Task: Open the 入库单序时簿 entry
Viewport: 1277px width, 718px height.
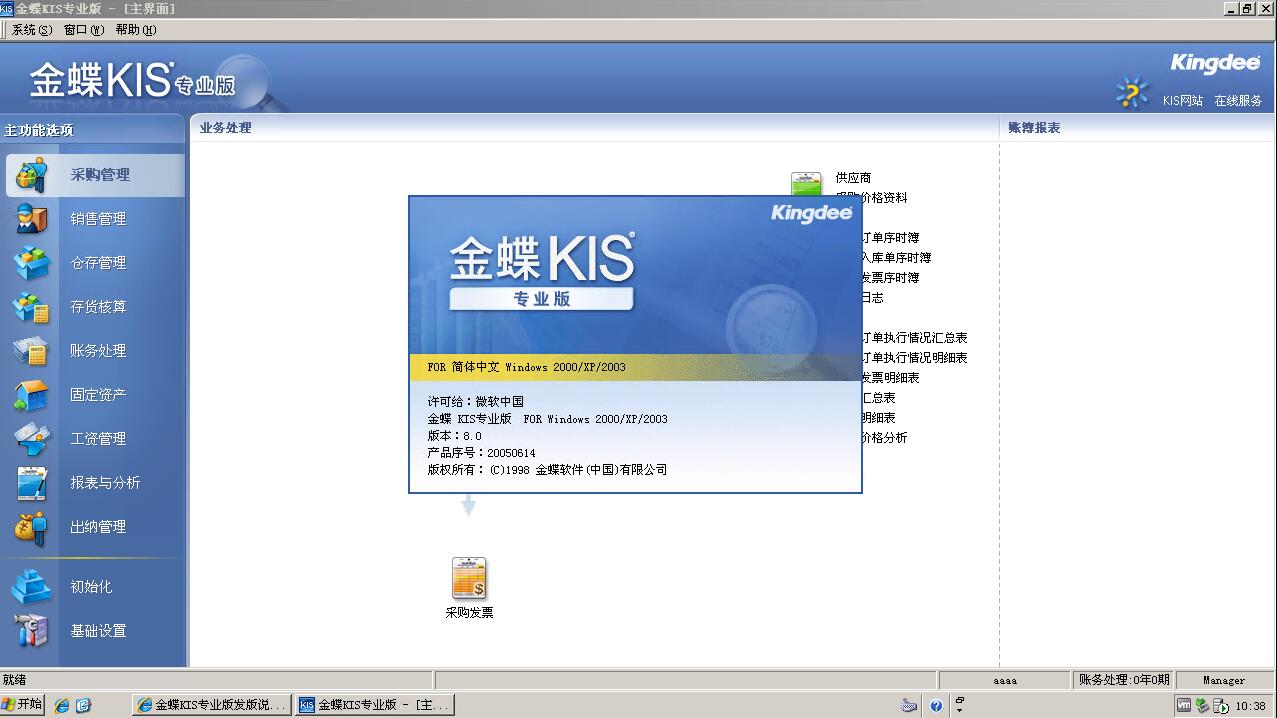Action: (897, 258)
